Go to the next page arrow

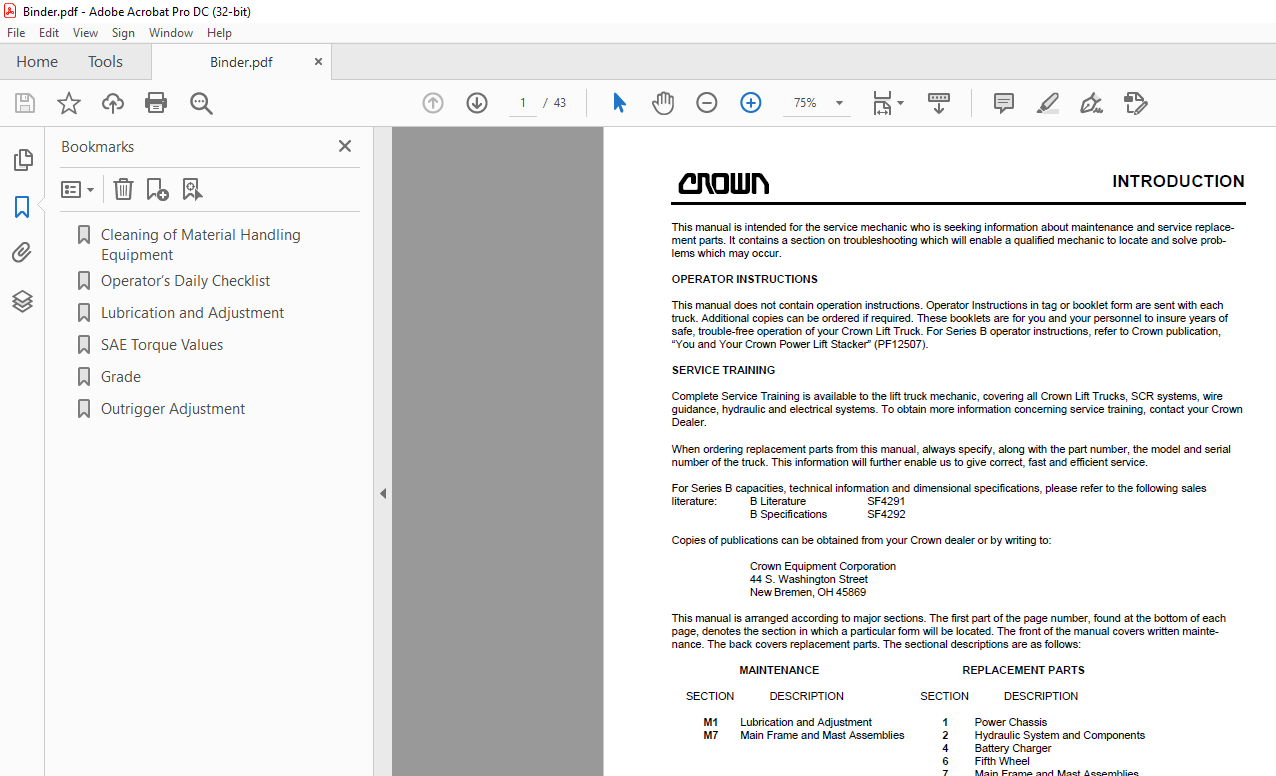point(477,103)
